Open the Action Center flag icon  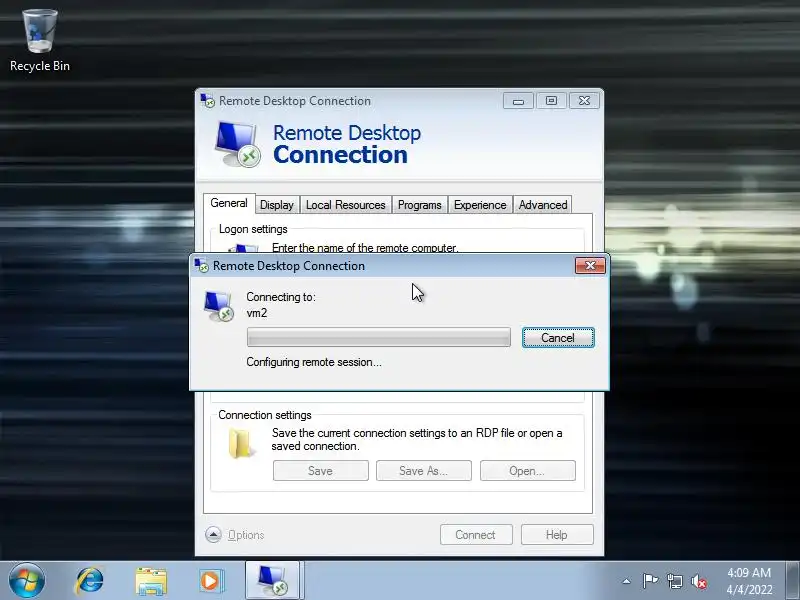pyautogui.click(x=650, y=581)
